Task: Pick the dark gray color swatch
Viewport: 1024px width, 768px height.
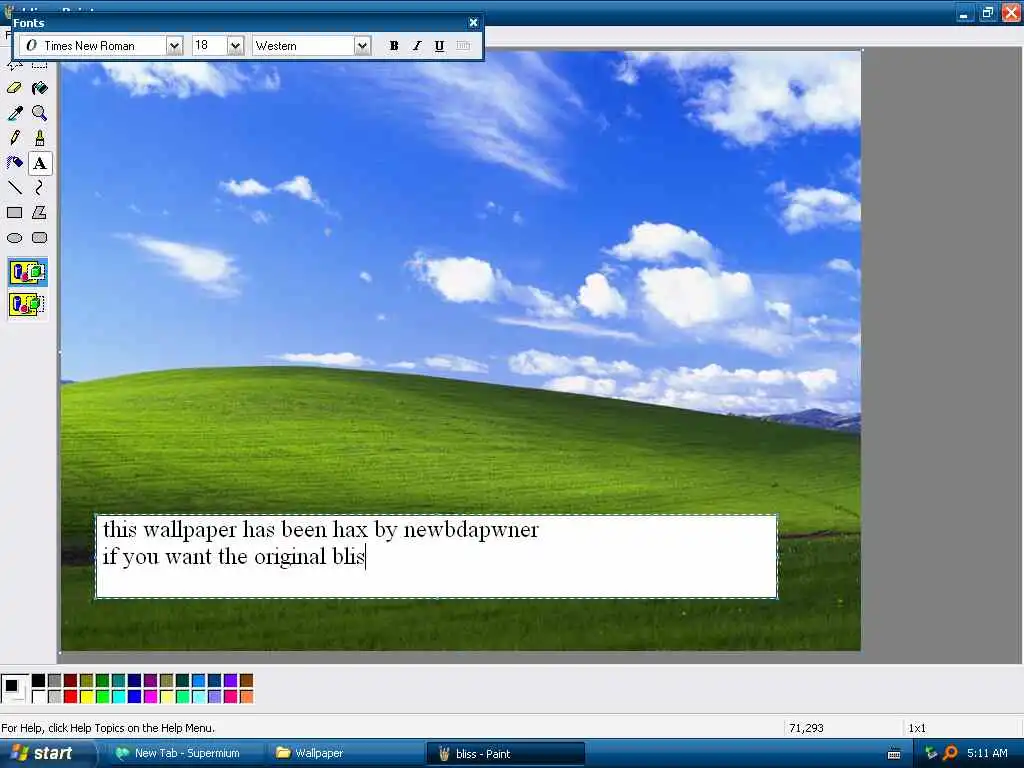Action: 54,681
